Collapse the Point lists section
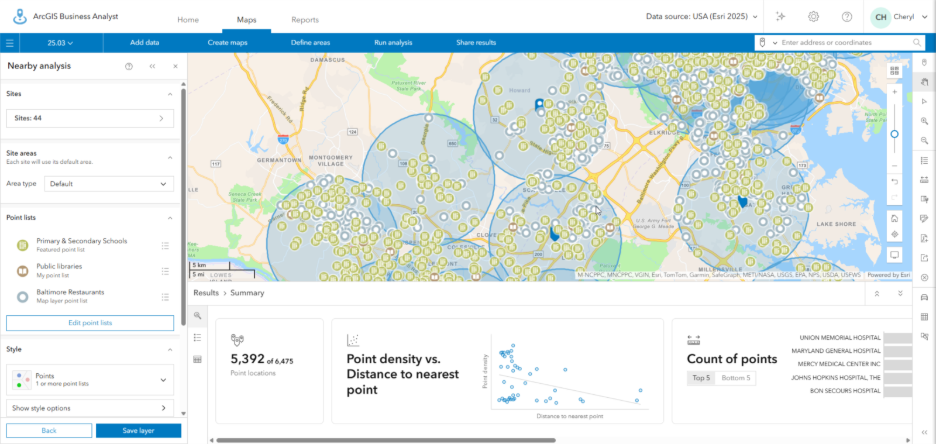The width and height of the screenshot is (936, 444). coord(170,218)
